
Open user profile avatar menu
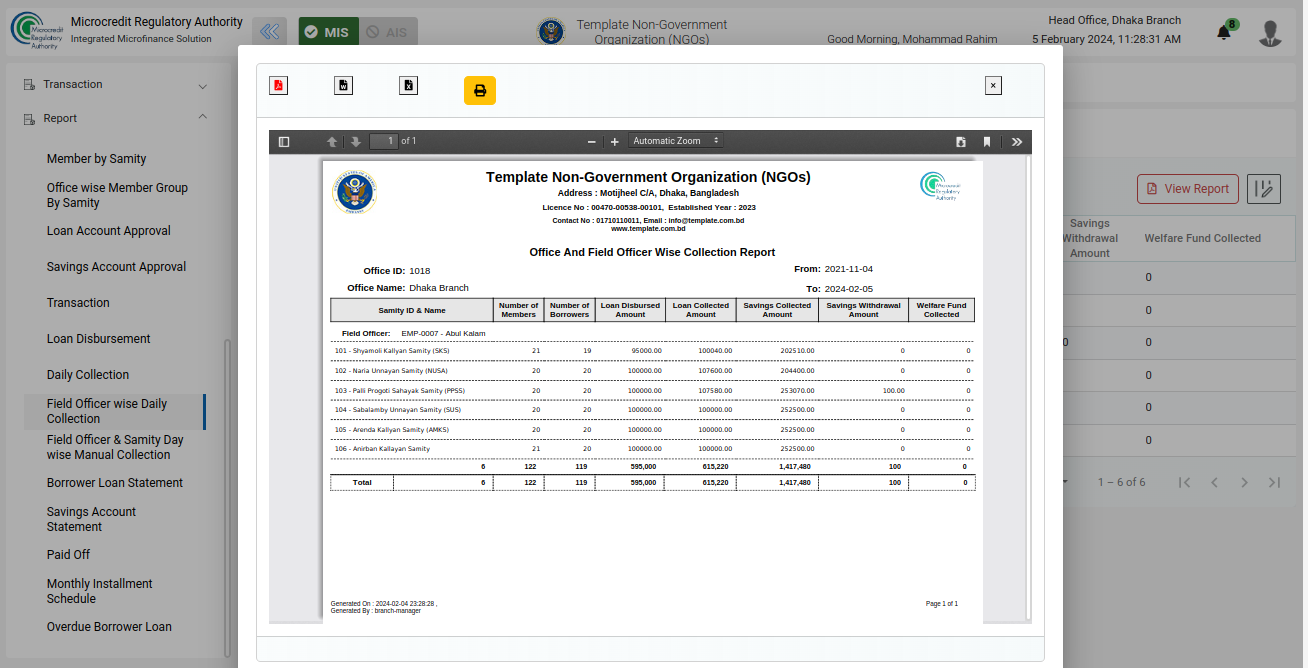[x=1270, y=33]
